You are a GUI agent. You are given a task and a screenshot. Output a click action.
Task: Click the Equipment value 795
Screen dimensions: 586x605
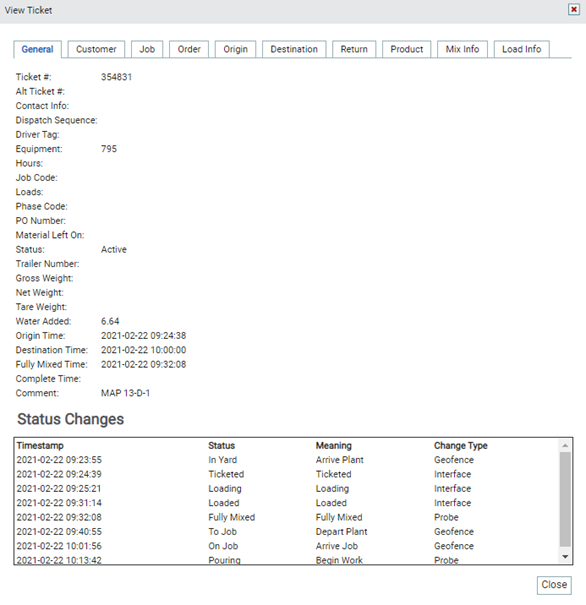click(109, 149)
